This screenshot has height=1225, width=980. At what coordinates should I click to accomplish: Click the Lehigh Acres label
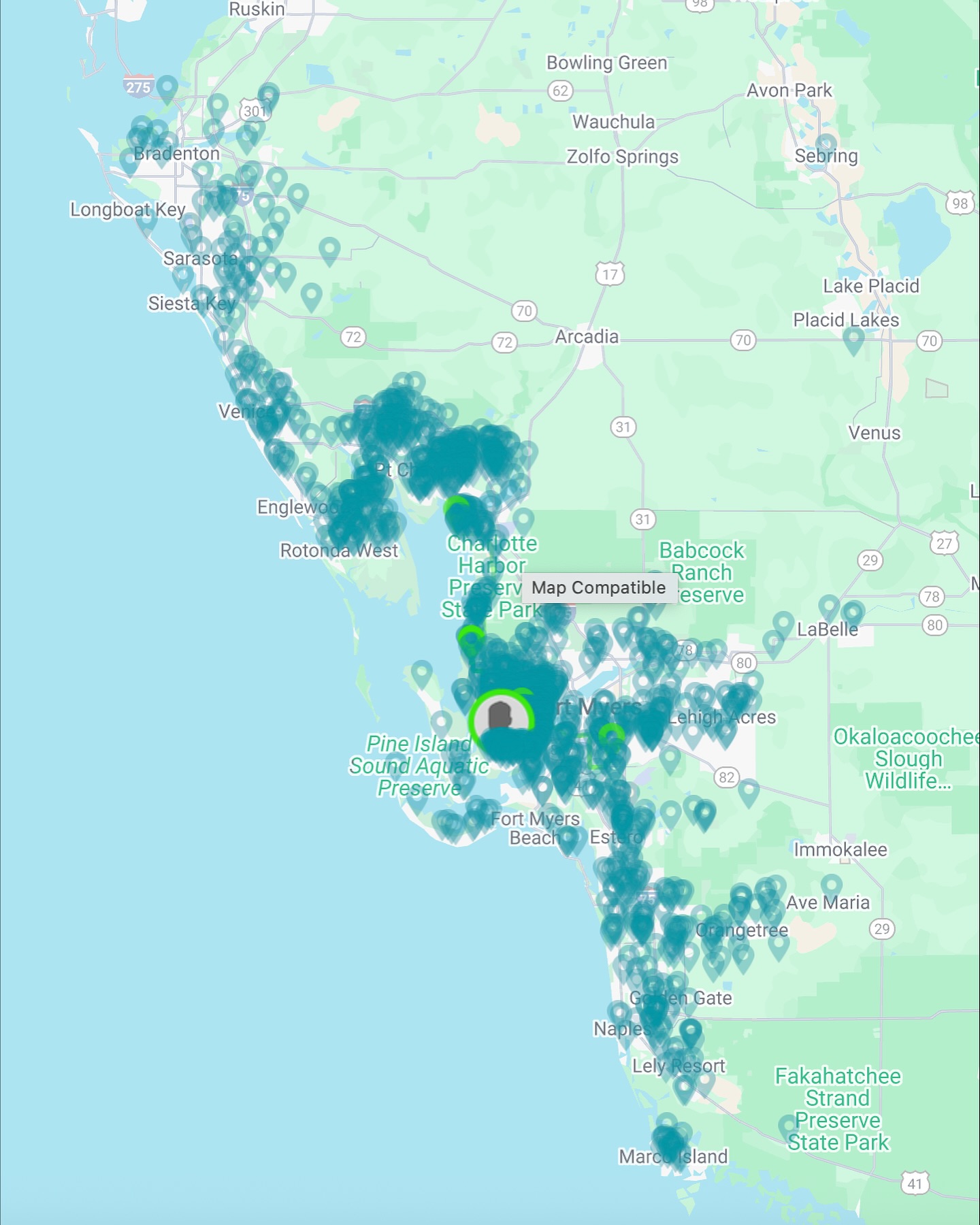click(722, 717)
